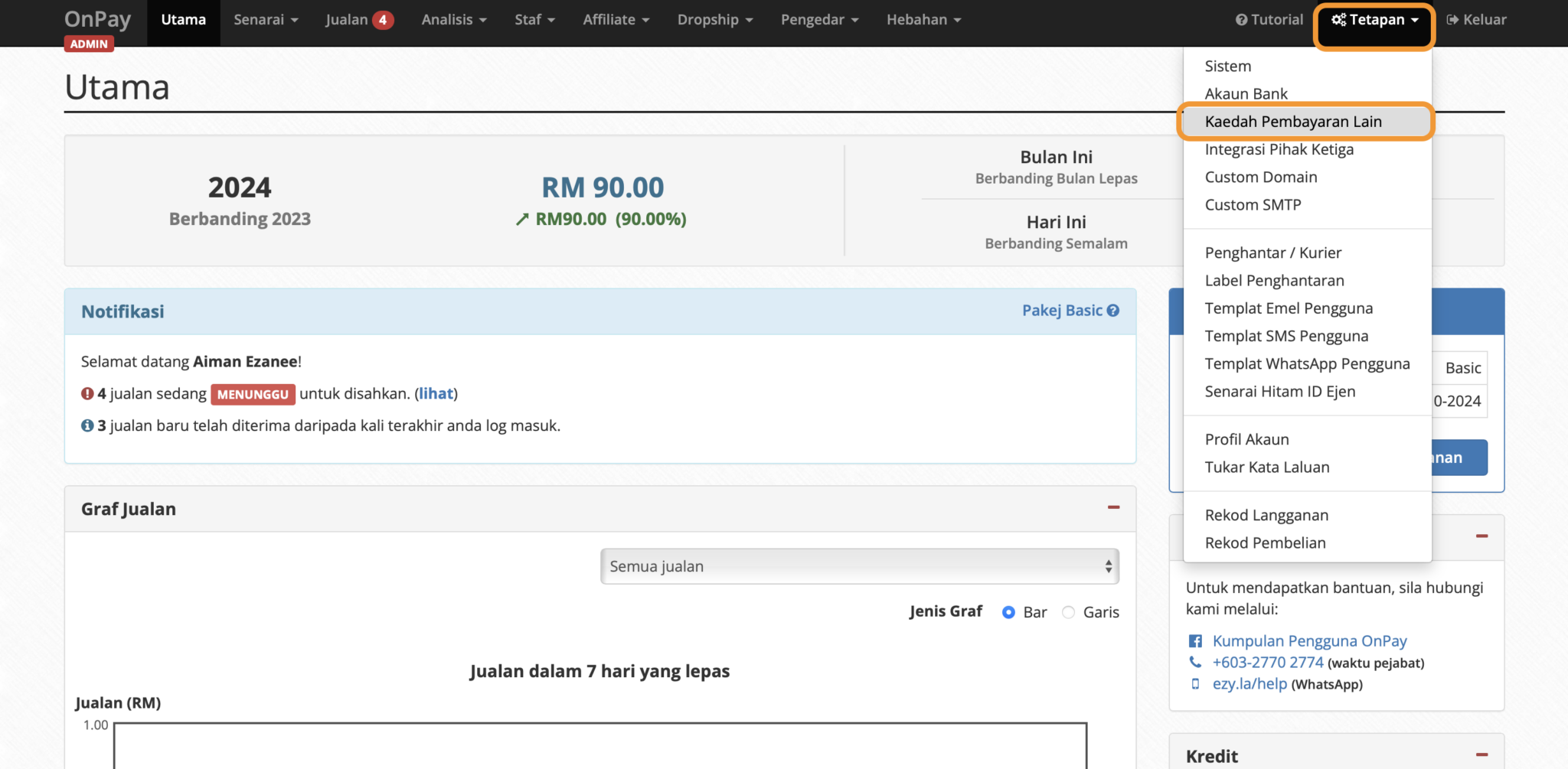1568x769 pixels.
Task: Click the mobile icon beside ezy.la/help
Action: point(1195,685)
